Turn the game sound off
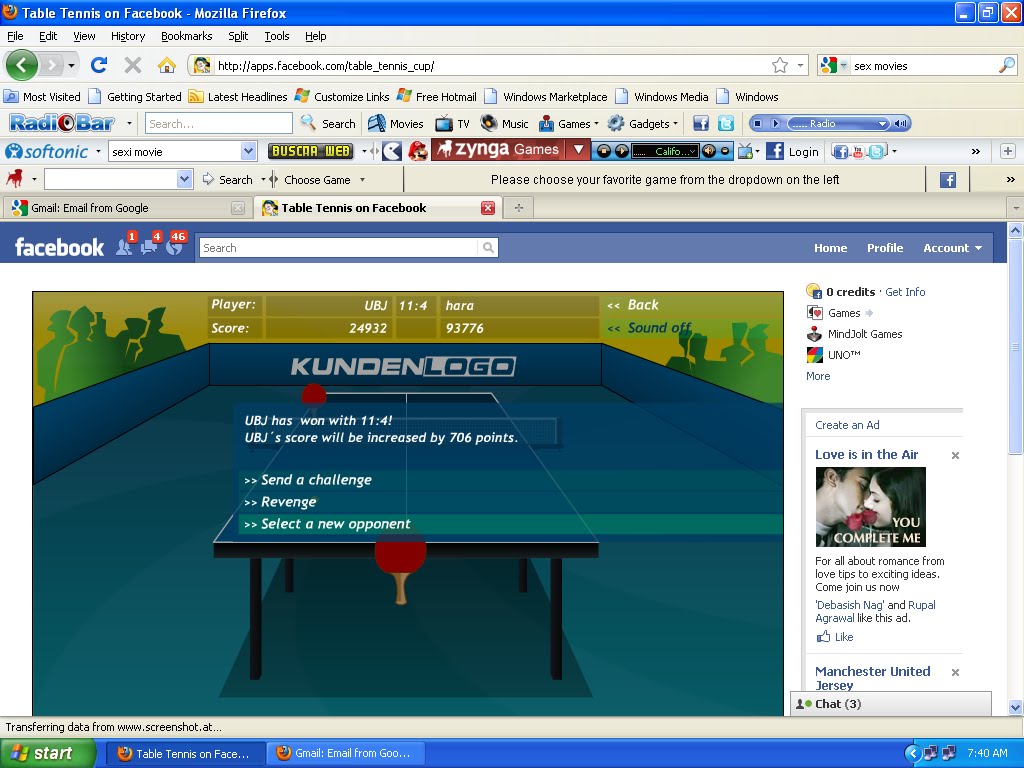This screenshot has width=1024, height=768. pos(648,328)
